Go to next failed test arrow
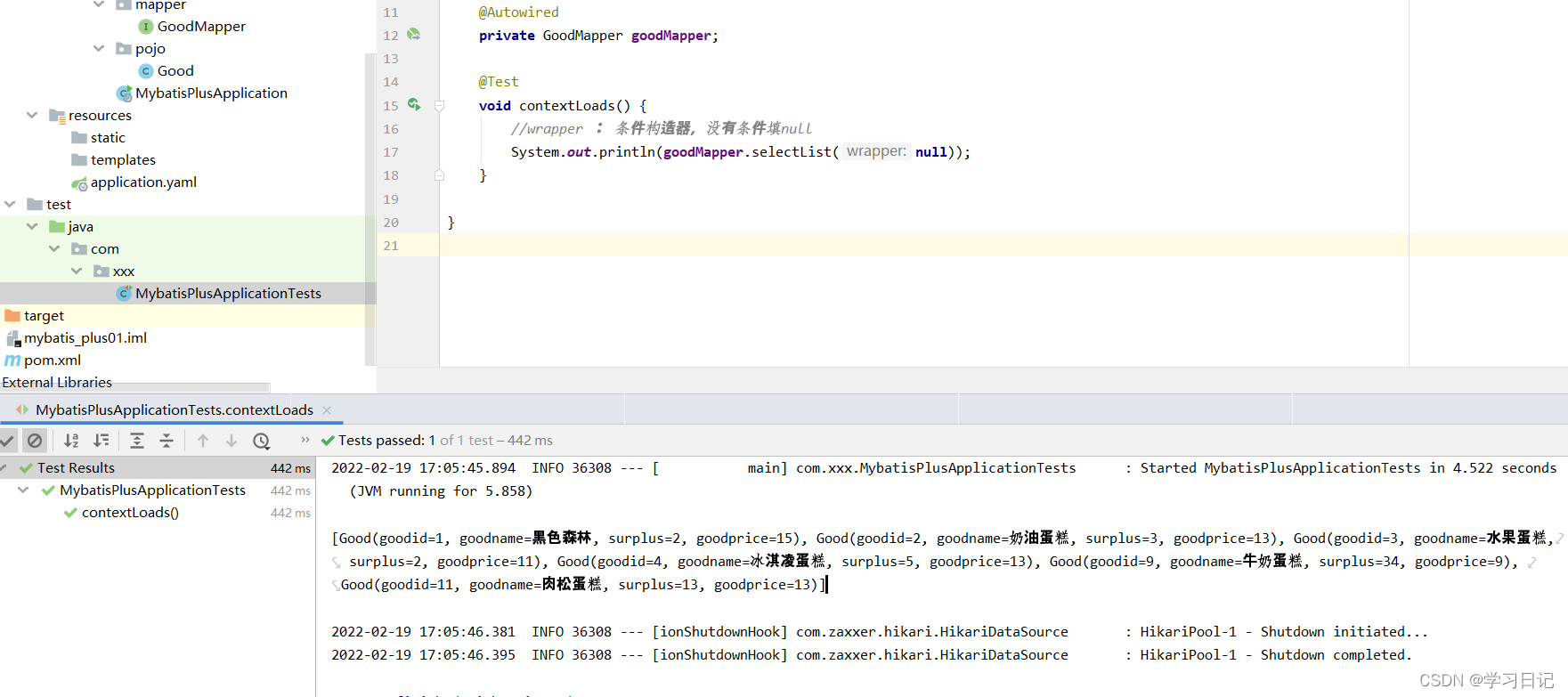This screenshot has width=1568, height=697. (x=232, y=441)
